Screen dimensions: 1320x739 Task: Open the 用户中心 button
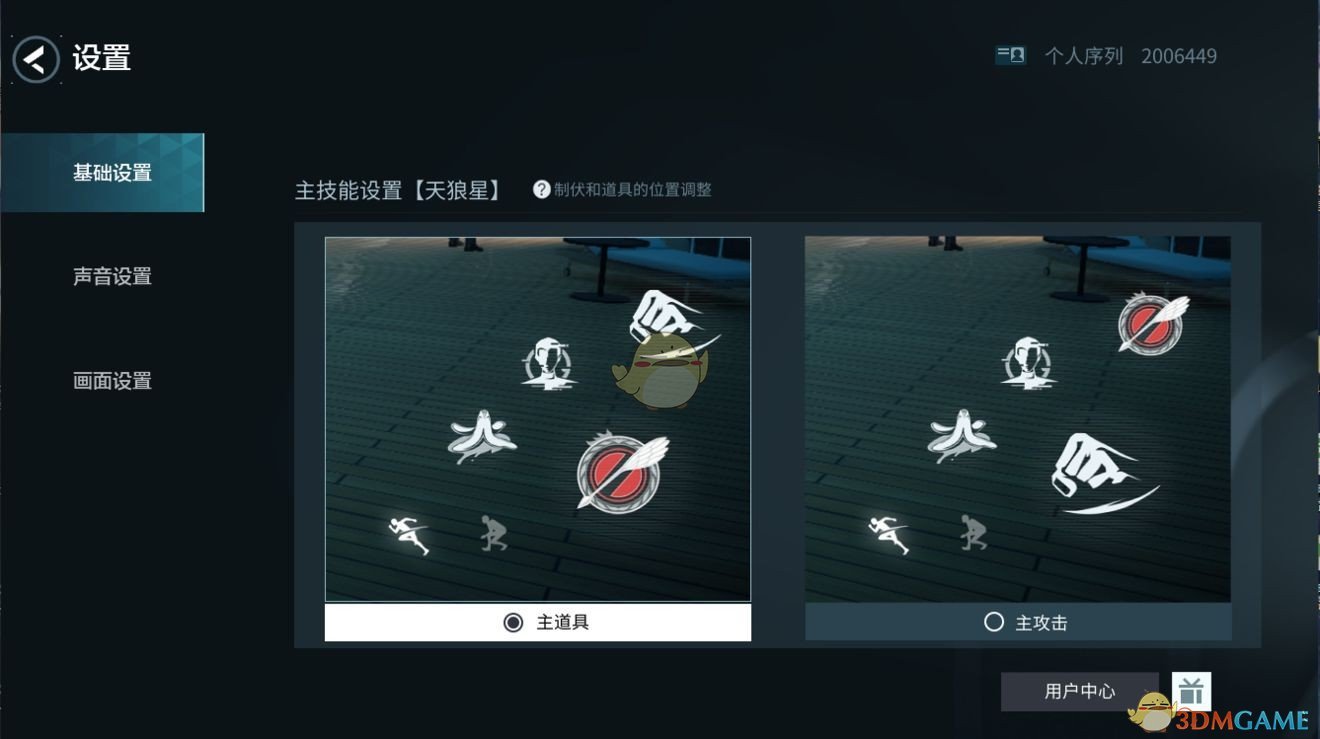coord(1080,691)
